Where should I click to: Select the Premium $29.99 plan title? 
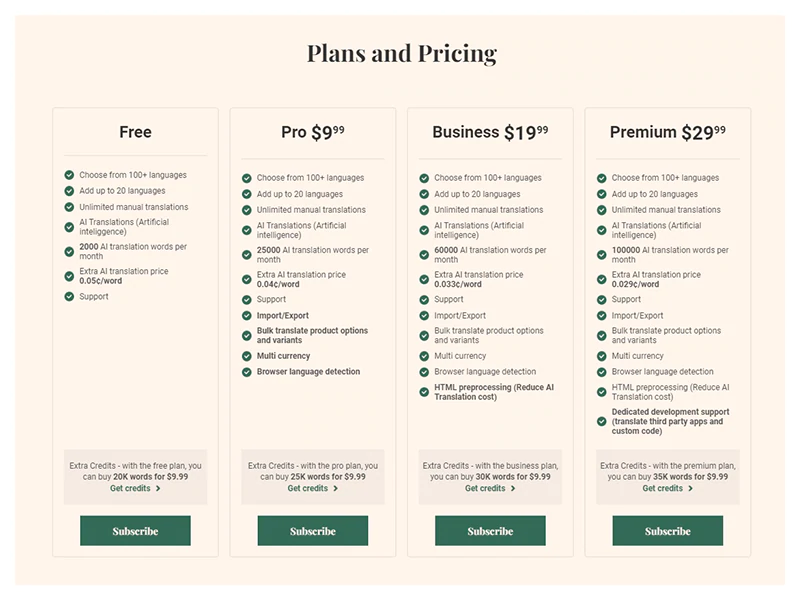[x=667, y=132]
